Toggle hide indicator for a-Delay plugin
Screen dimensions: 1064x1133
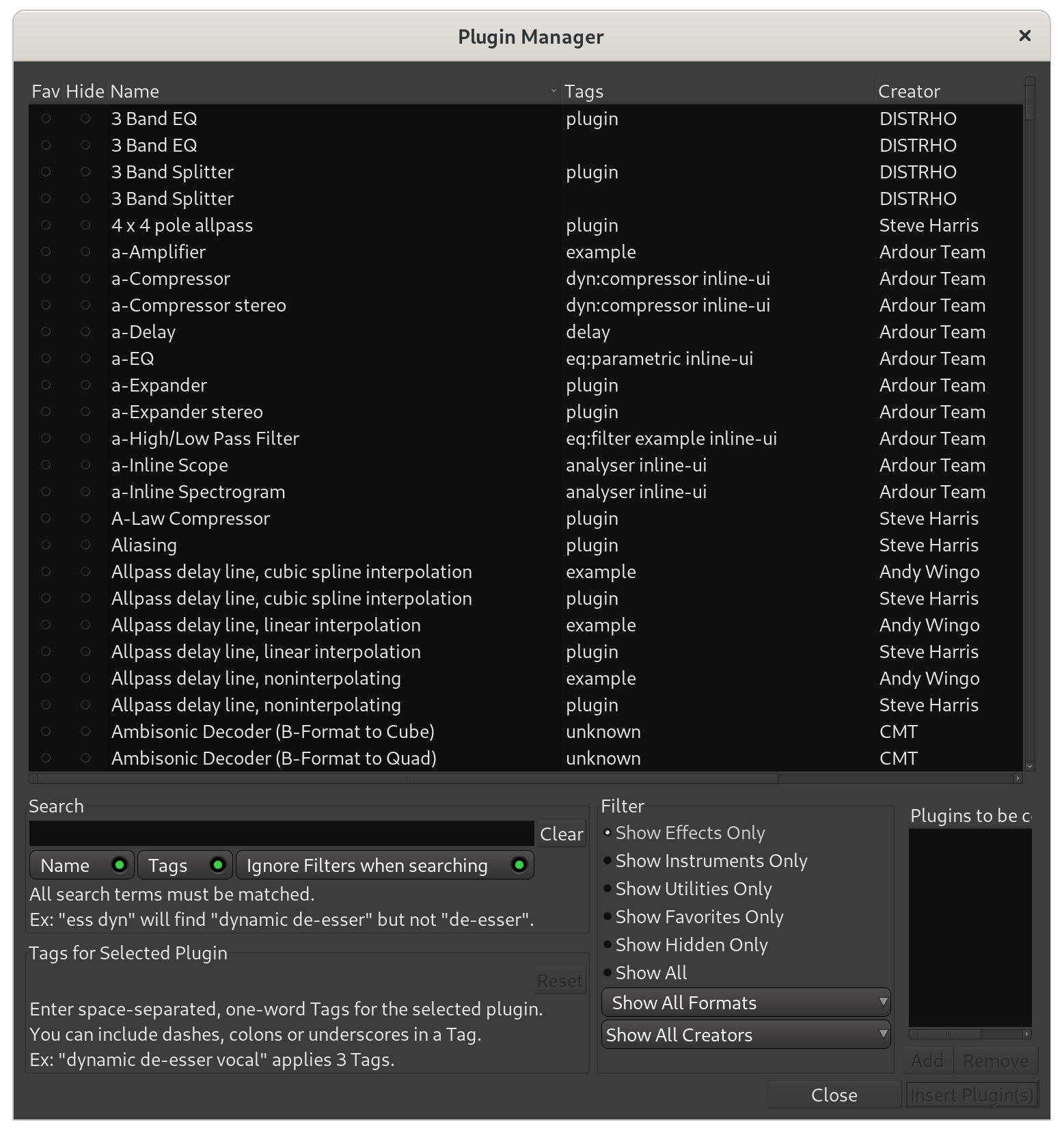click(85, 332)
